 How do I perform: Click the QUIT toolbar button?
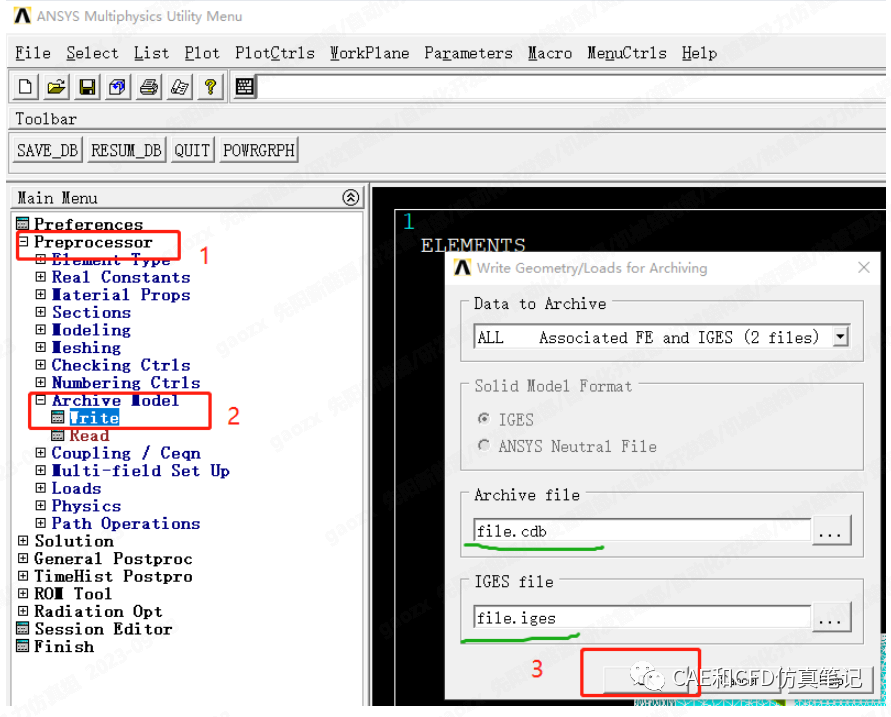coord(192,150)
